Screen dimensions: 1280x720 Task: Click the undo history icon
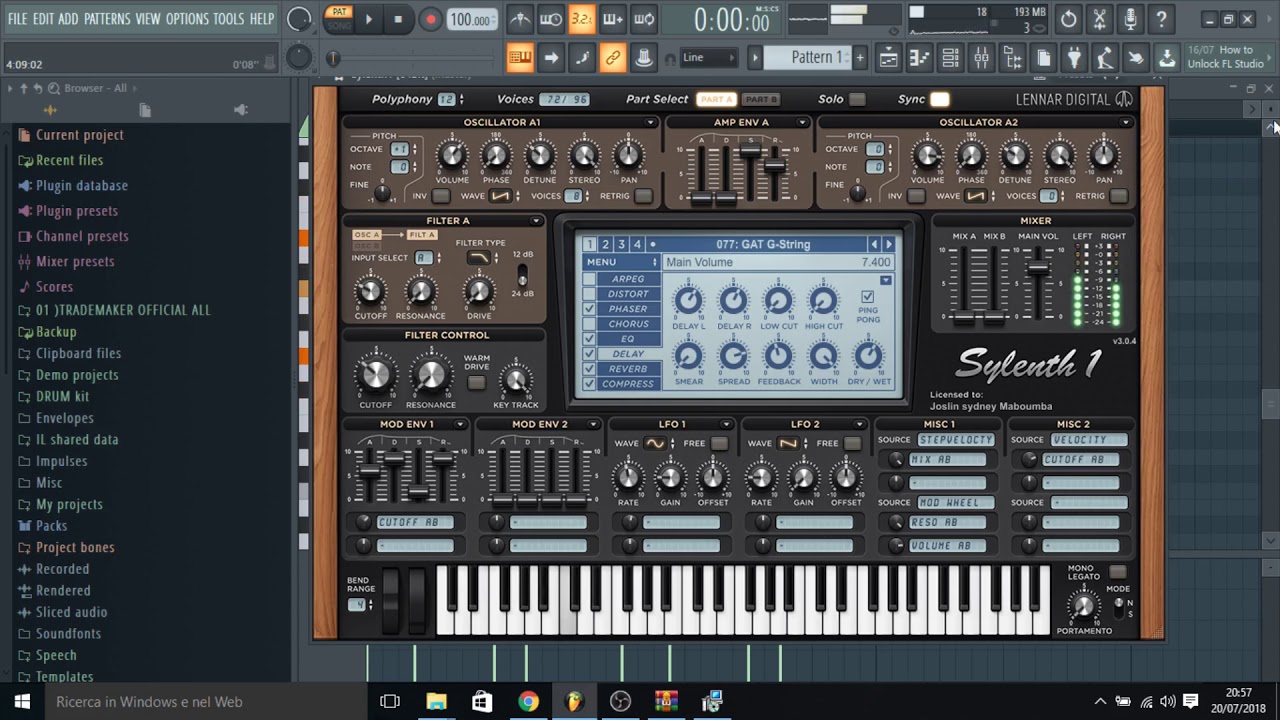coord(1069,19)
